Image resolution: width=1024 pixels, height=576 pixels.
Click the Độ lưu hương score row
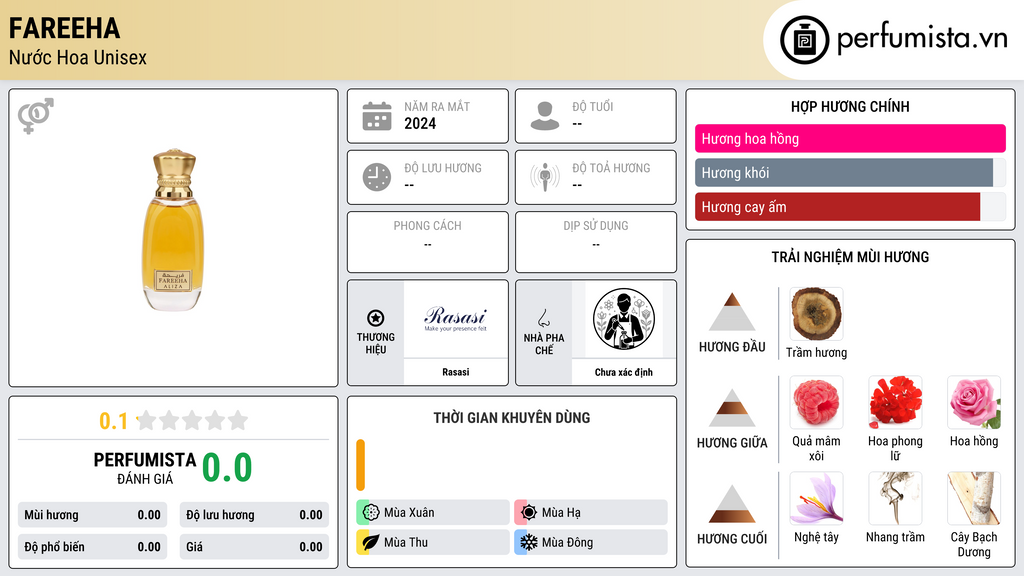(254, 515)
